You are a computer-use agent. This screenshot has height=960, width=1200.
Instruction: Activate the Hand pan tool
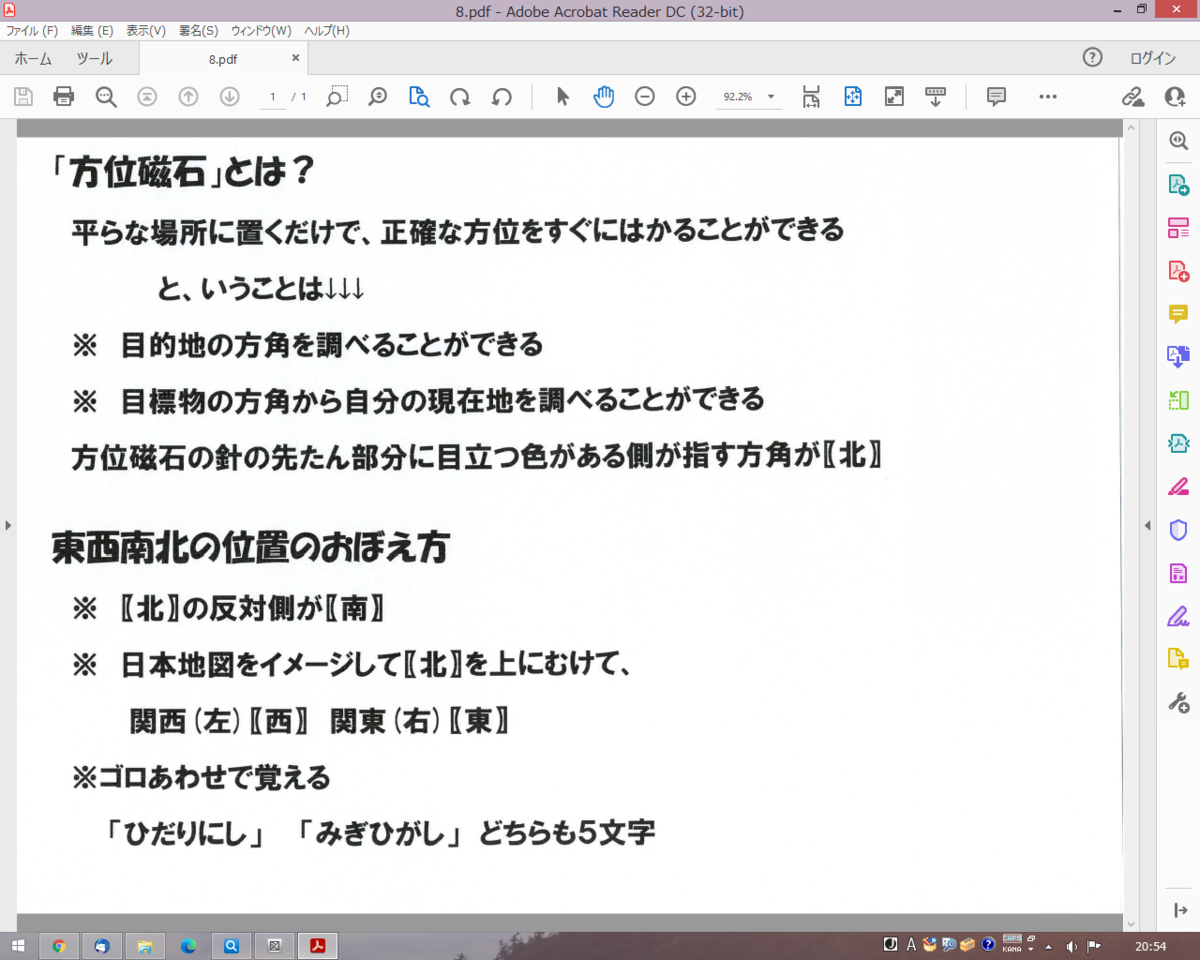603,97
